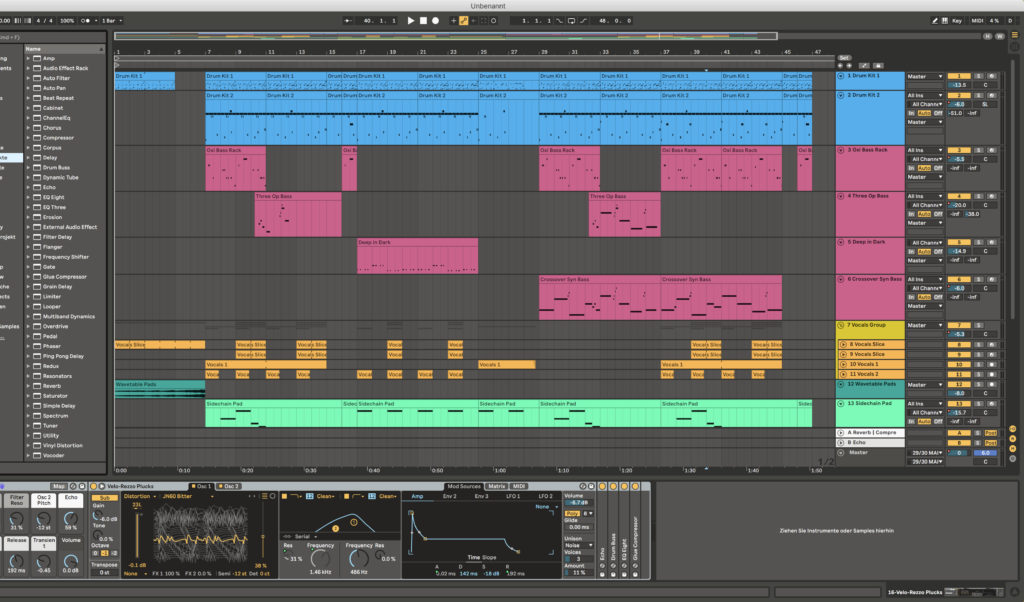The width and height of the screenshot is (1024, 602).
Task: Set monitoring to Off on Drum Kit 2
Action: tap(936, 113)
